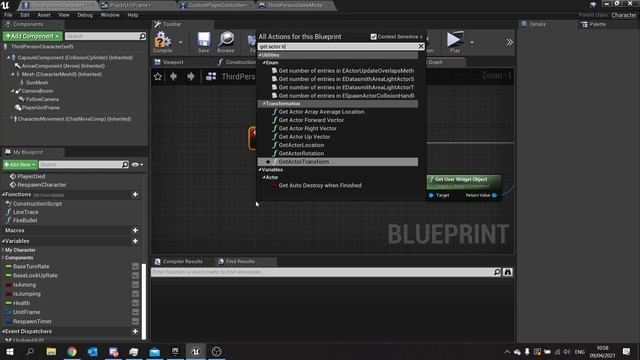Toggle the RespawnTimer visibility eye
The image size is (640, 360).
[x=136, y=322]
